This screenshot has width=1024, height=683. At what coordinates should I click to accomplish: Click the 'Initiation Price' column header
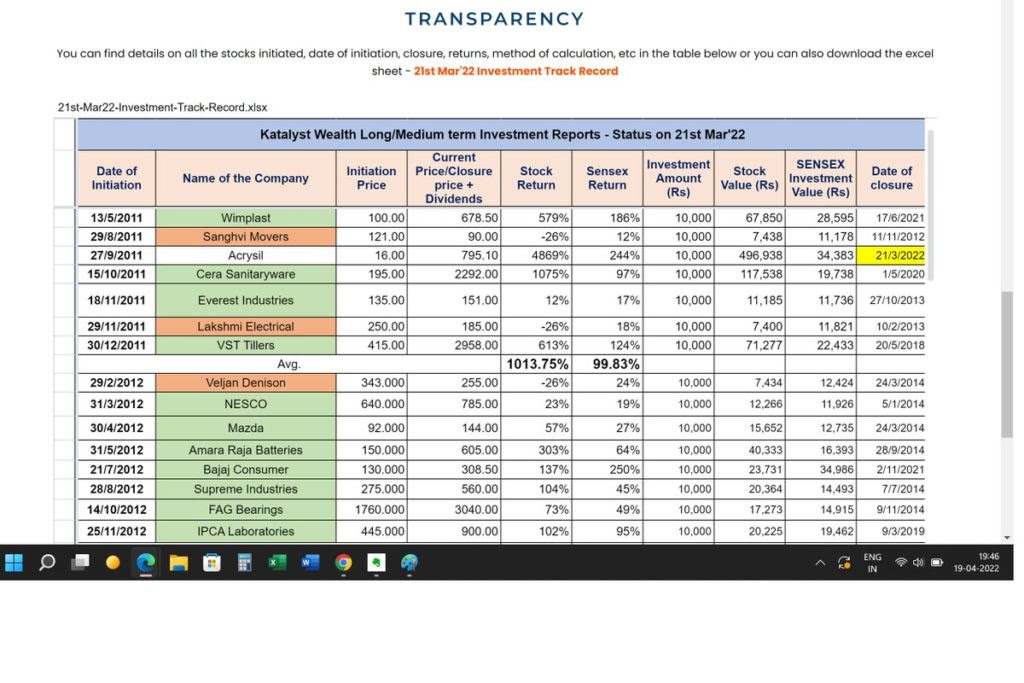(371, 178)
